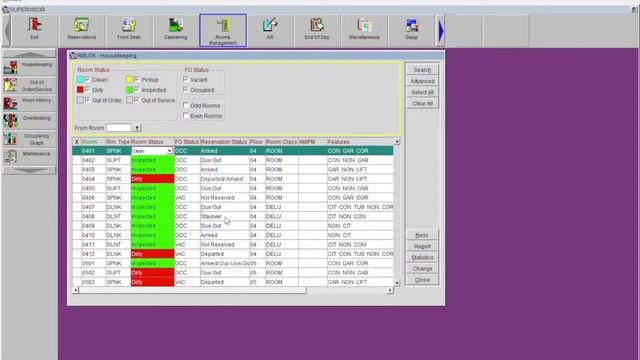Screen dimensions: 640x360
Task: Click the yellow Pickup color swatch
Action: point(129,79)
